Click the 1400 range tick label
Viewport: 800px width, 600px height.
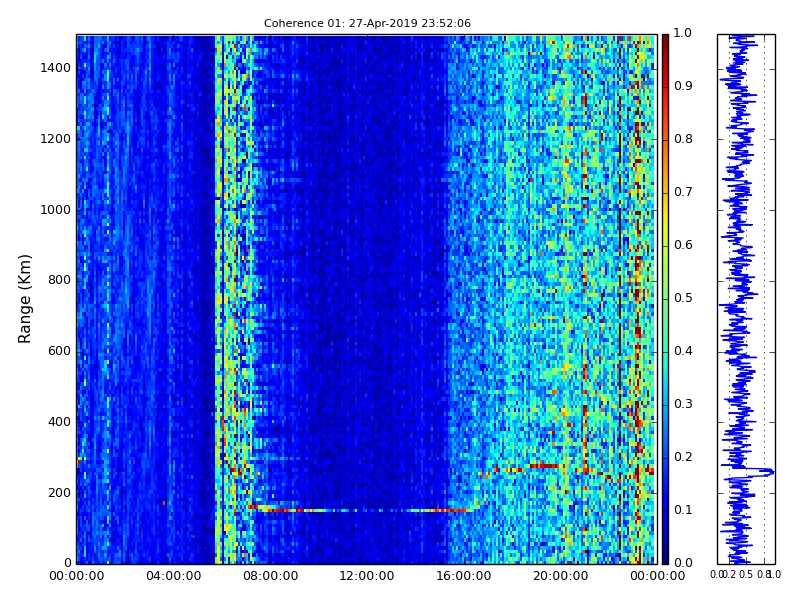click(55, 68)
